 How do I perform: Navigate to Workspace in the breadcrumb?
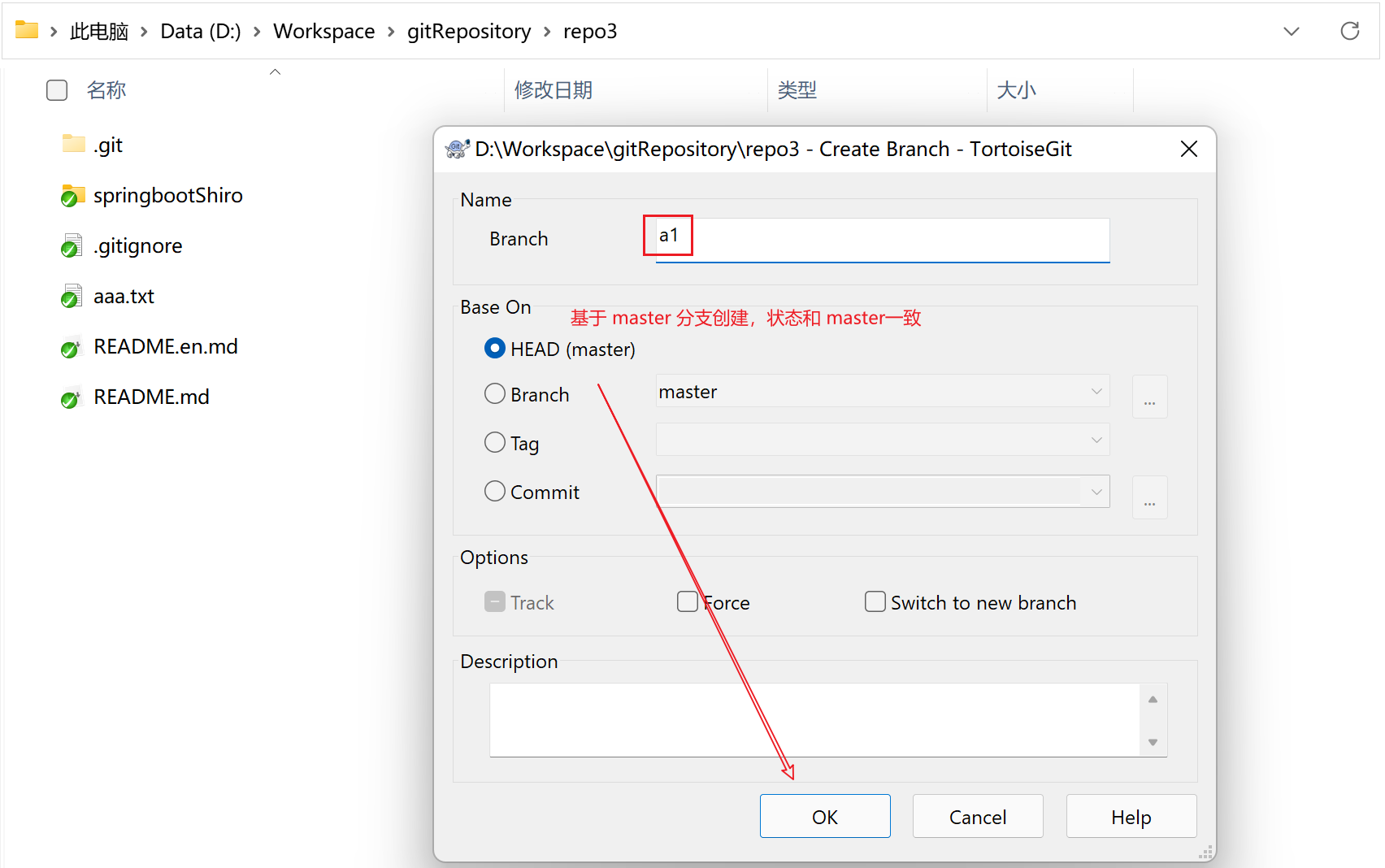coord(323,31)
